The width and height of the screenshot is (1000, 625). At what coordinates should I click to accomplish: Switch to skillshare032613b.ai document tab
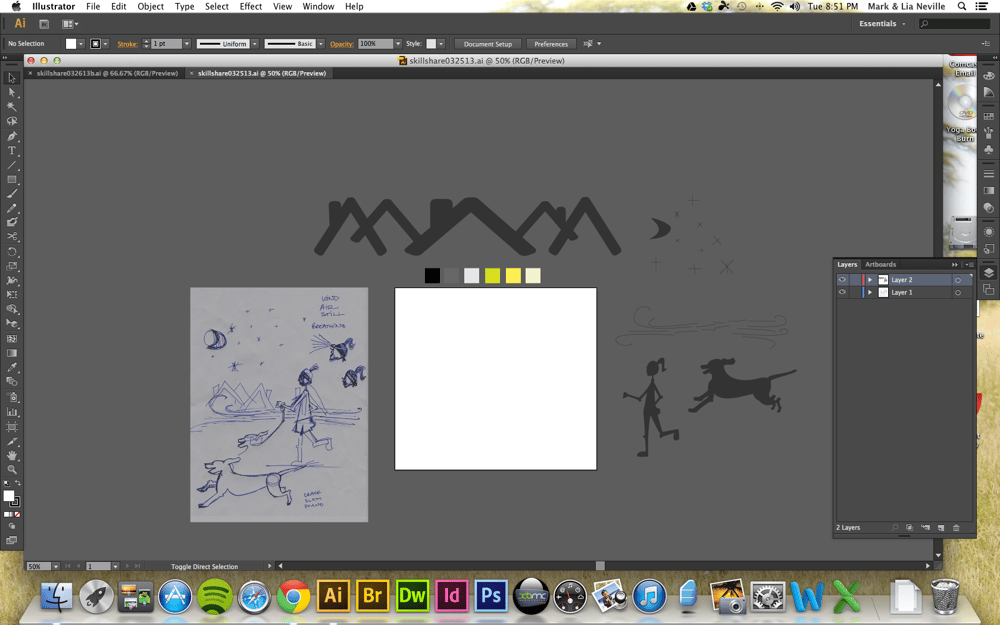point(107,73)
